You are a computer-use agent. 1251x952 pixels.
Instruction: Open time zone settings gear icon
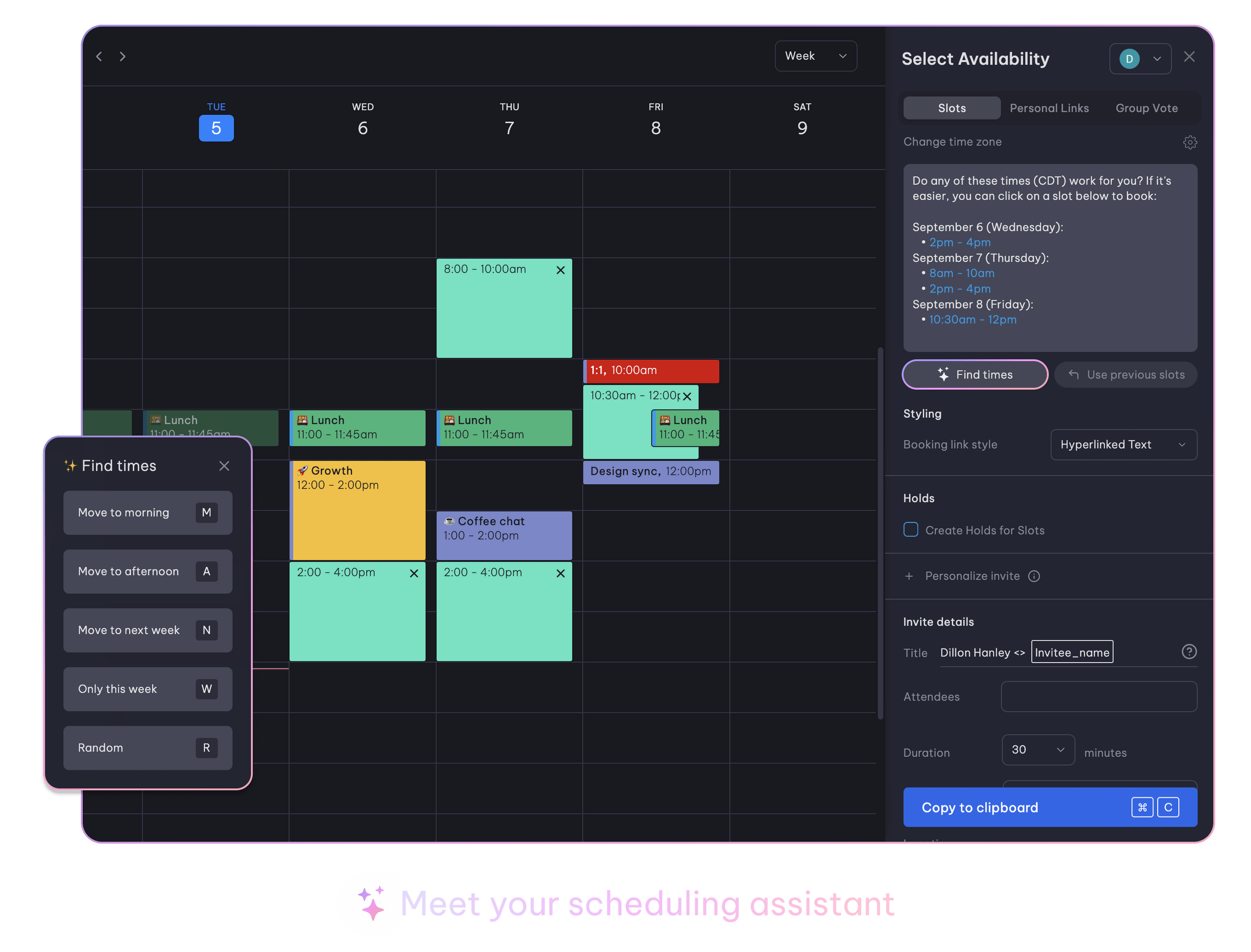tap(1190, 142)
